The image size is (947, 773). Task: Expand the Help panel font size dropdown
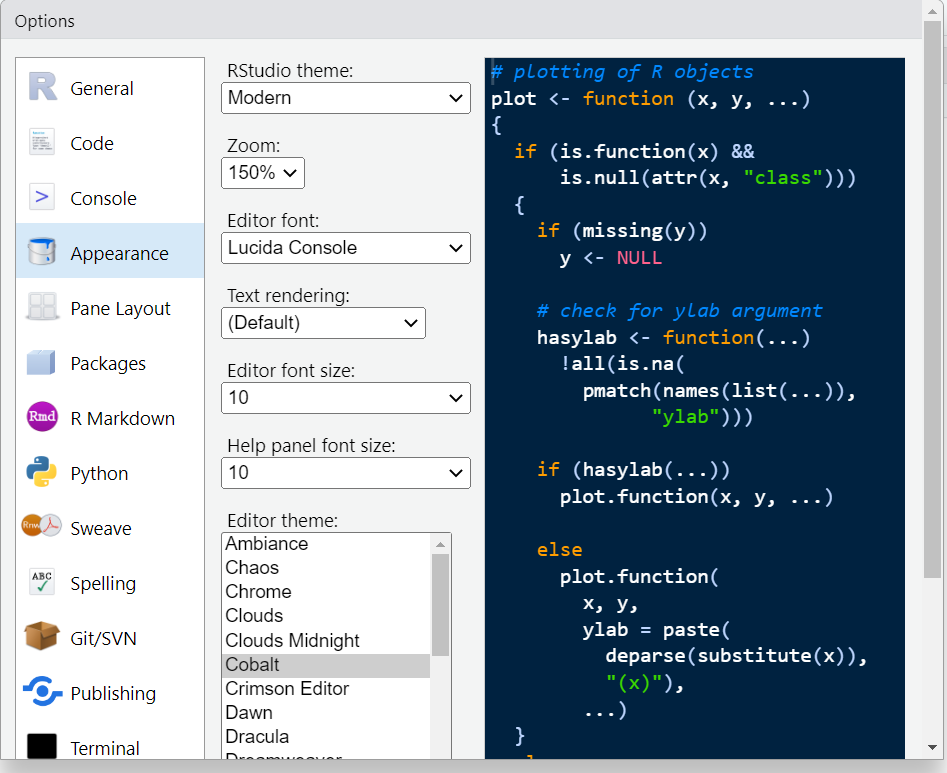pyautogui.click(x=345, y=473)
